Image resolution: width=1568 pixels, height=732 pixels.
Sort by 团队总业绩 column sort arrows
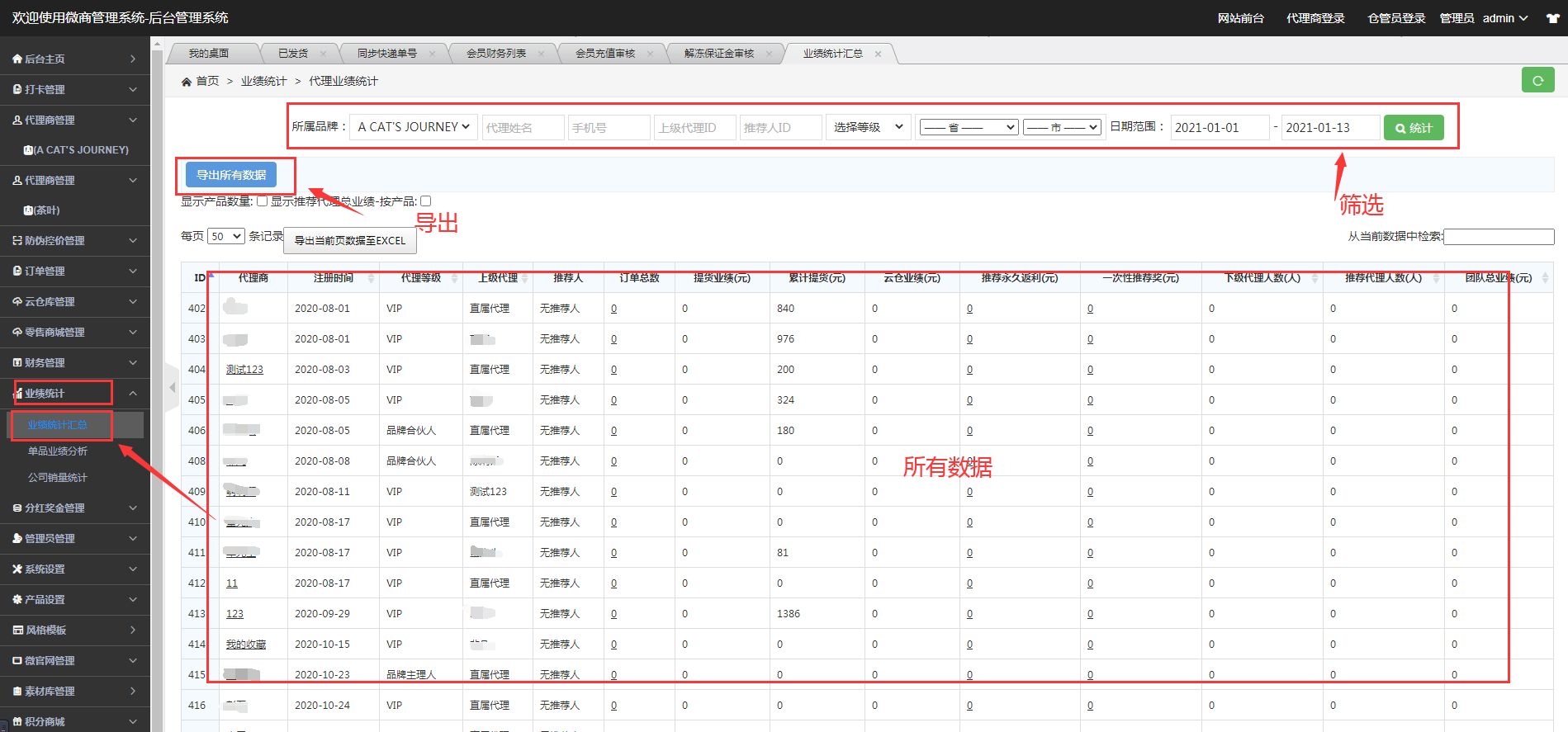(1545, 278)
